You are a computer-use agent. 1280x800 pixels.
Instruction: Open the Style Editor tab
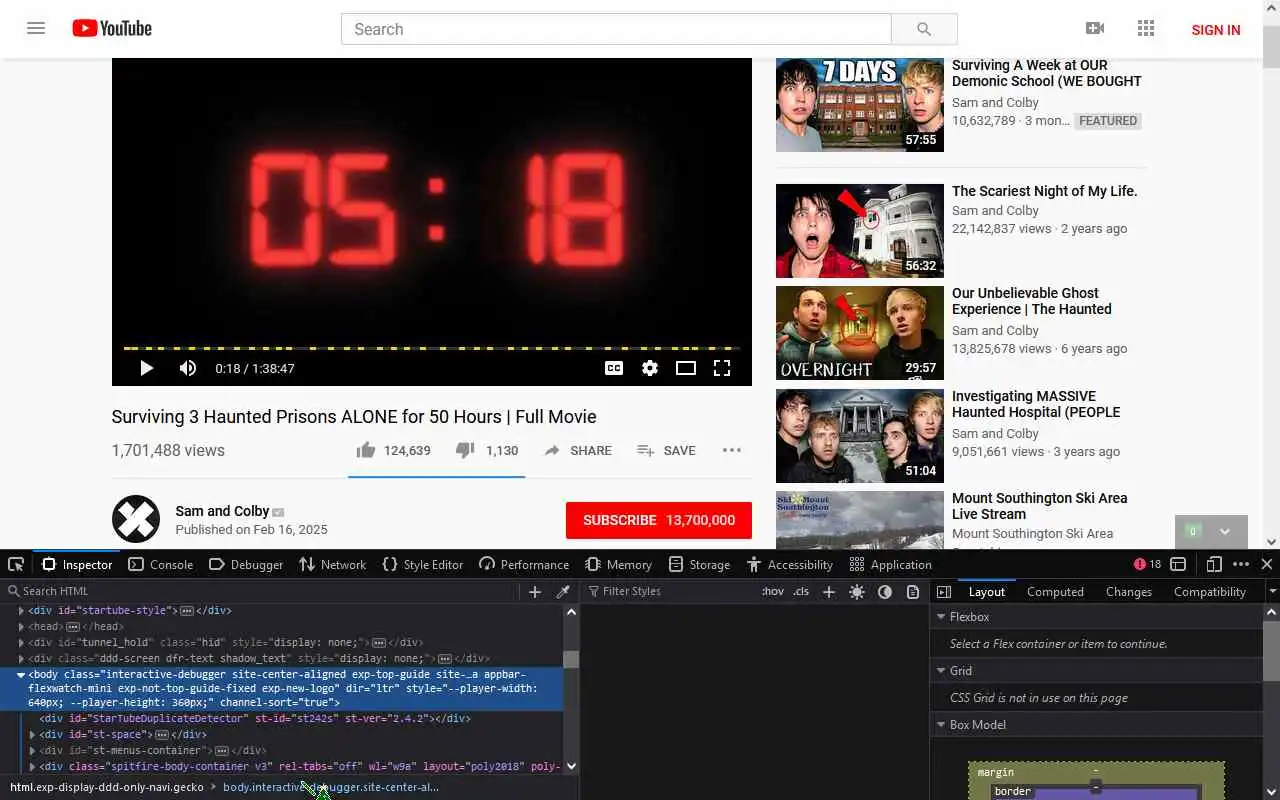[423, 564]
